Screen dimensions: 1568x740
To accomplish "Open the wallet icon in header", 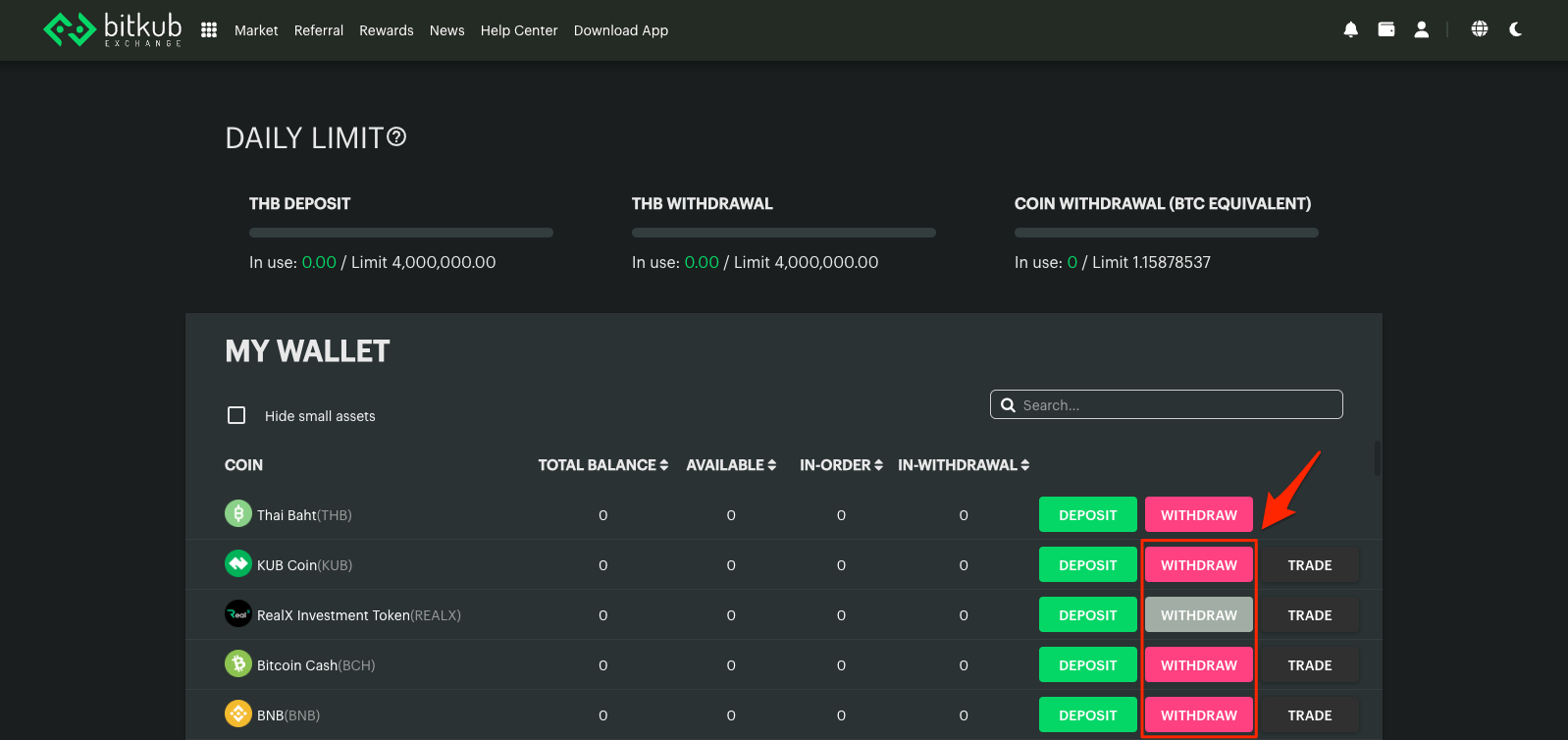I will (1386, 29).
